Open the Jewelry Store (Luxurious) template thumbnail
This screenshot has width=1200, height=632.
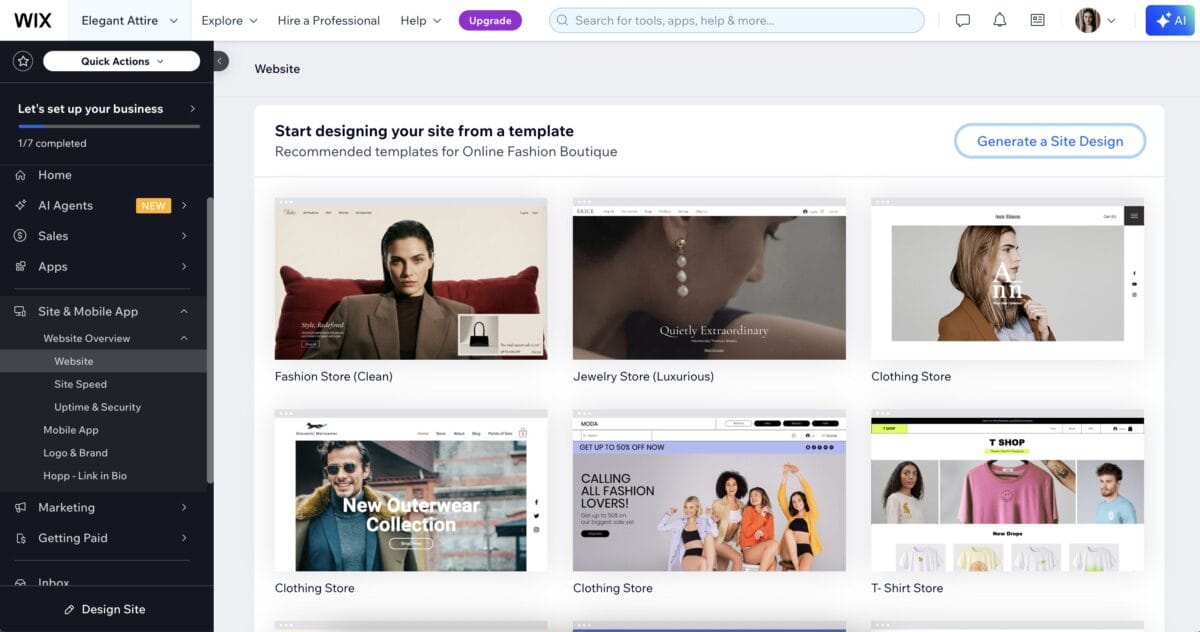[709, 278]
